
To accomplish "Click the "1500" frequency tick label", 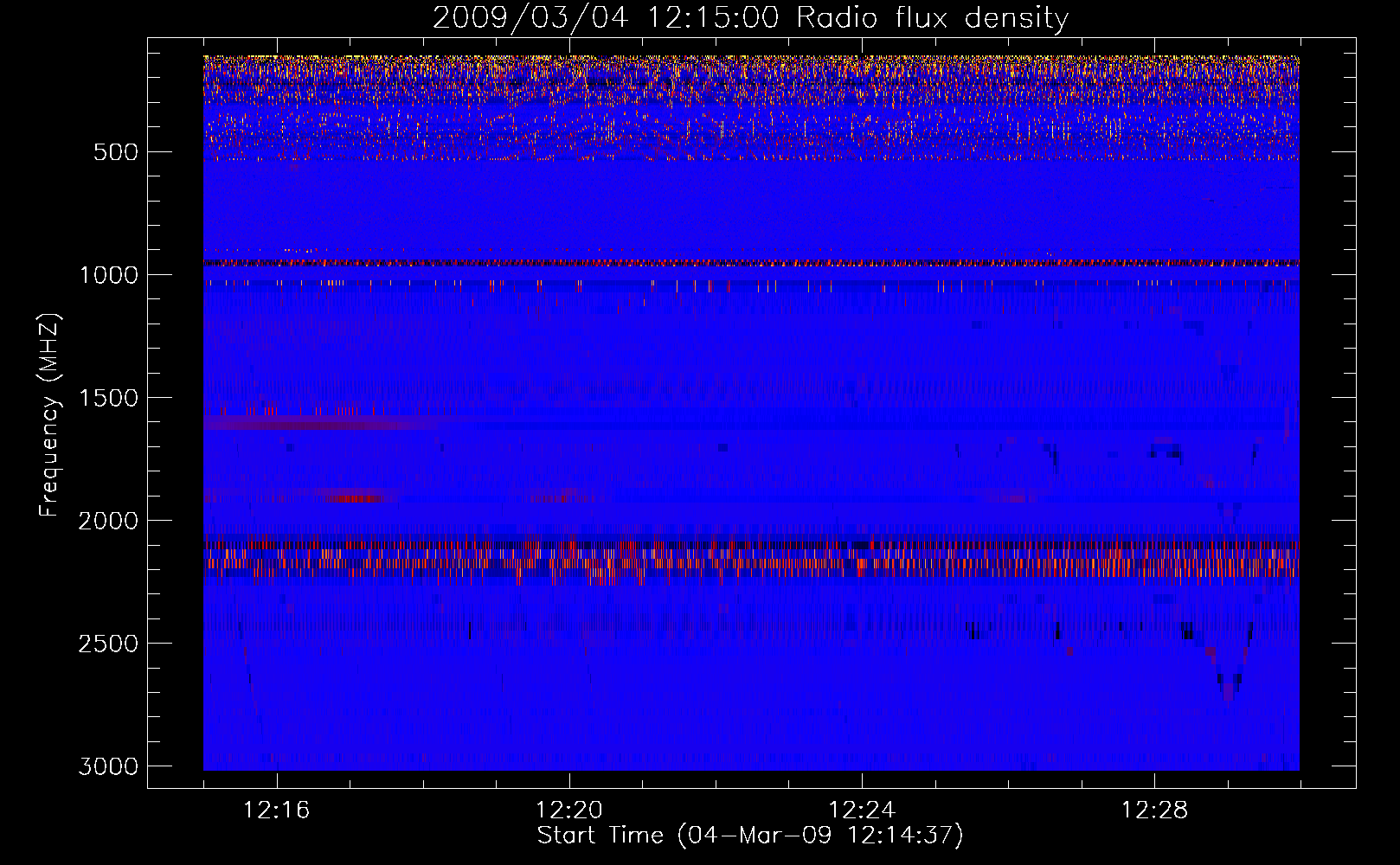I will coord(108,398).
